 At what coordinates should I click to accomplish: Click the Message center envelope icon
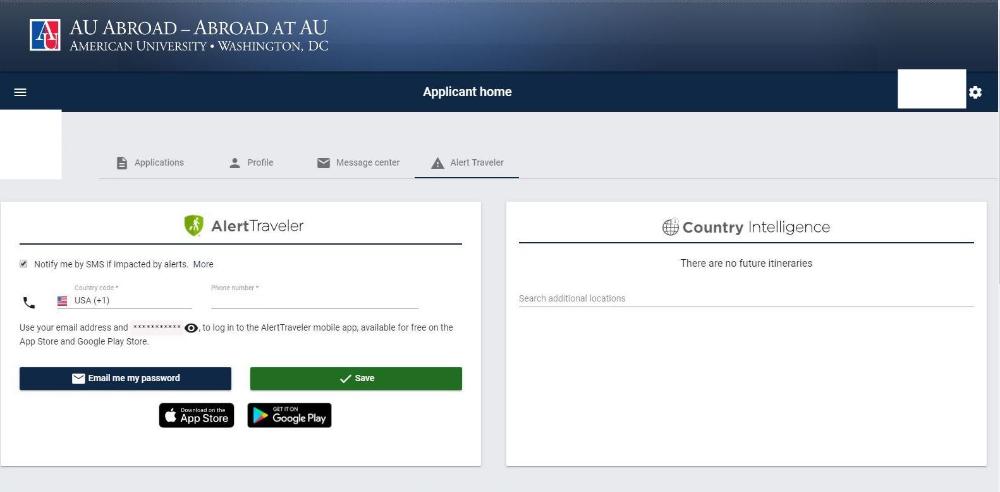coord(323,163)
